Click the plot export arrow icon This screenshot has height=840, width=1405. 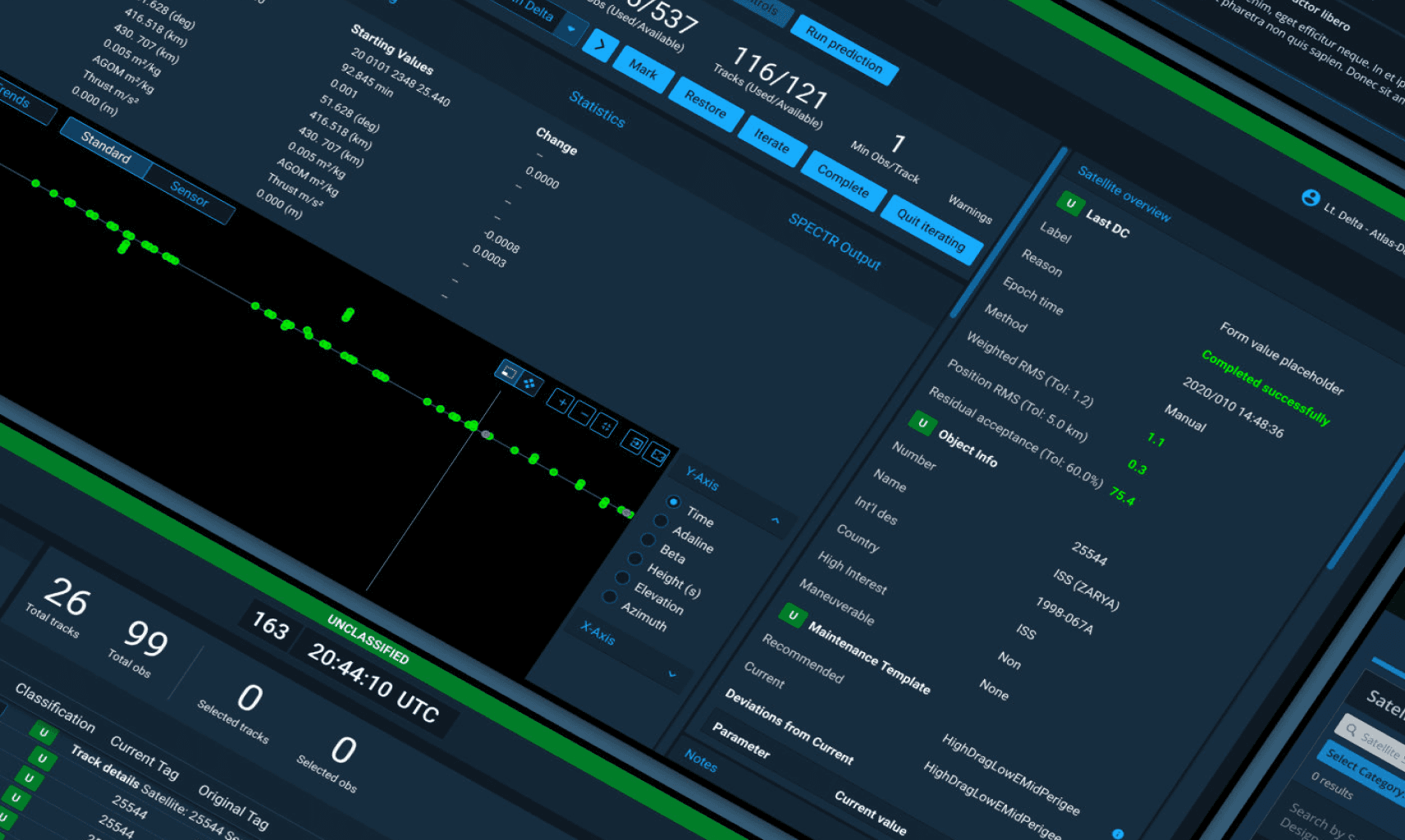point(634,442)
